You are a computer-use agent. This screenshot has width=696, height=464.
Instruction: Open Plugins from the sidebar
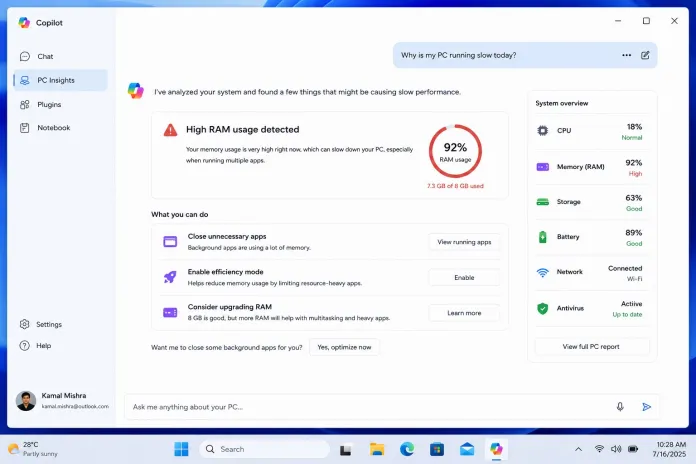(60, 105)
